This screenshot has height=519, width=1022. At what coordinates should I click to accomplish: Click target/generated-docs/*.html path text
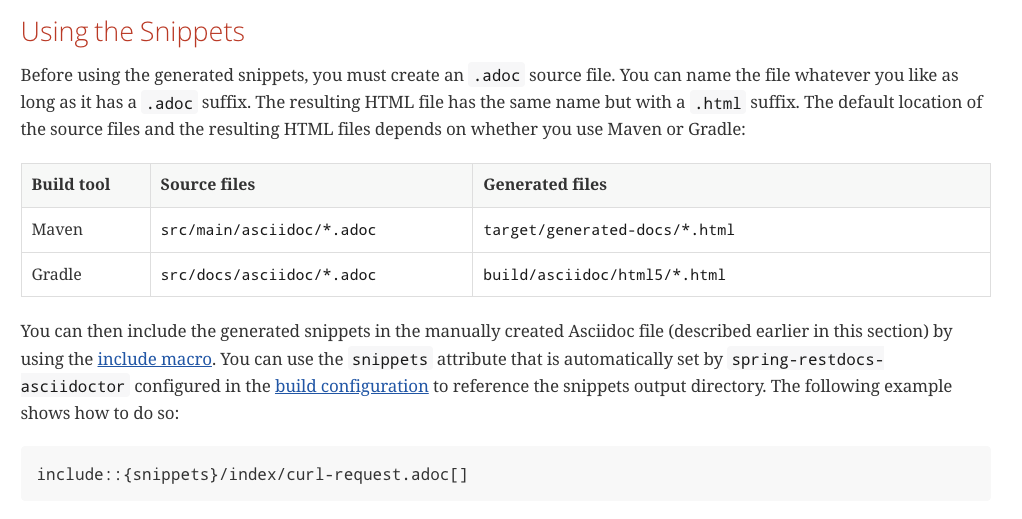[609, 230]
